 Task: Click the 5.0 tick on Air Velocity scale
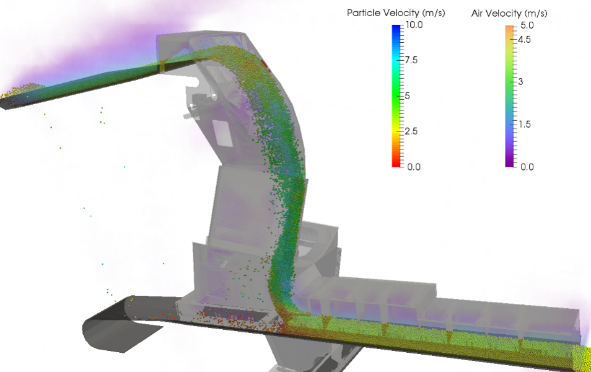tap(527, 25)
